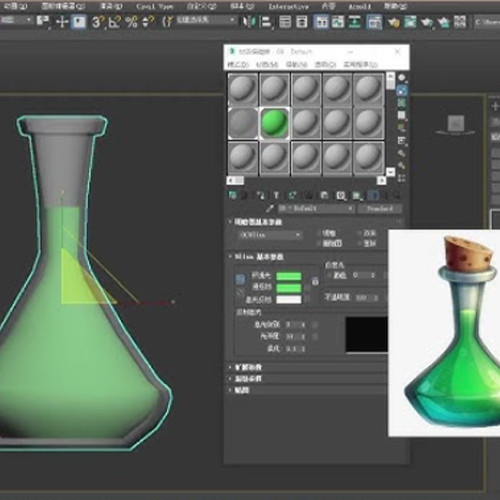Open the Blinn shader type dropdown
The image size is (500, 500).
pyautogui.click(x=270, y=235)
